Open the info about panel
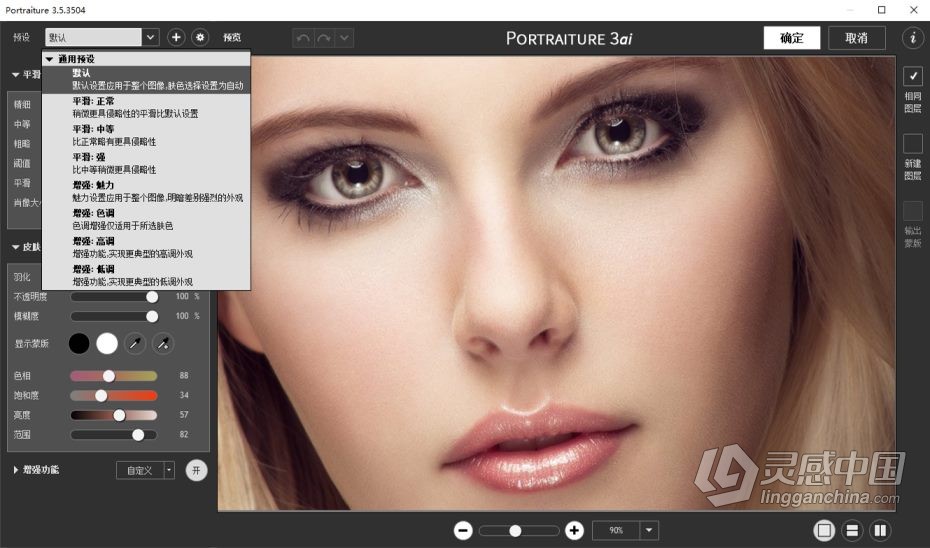Image resolution: width=930 pixels, height=548 pixels. coord(913,38)
